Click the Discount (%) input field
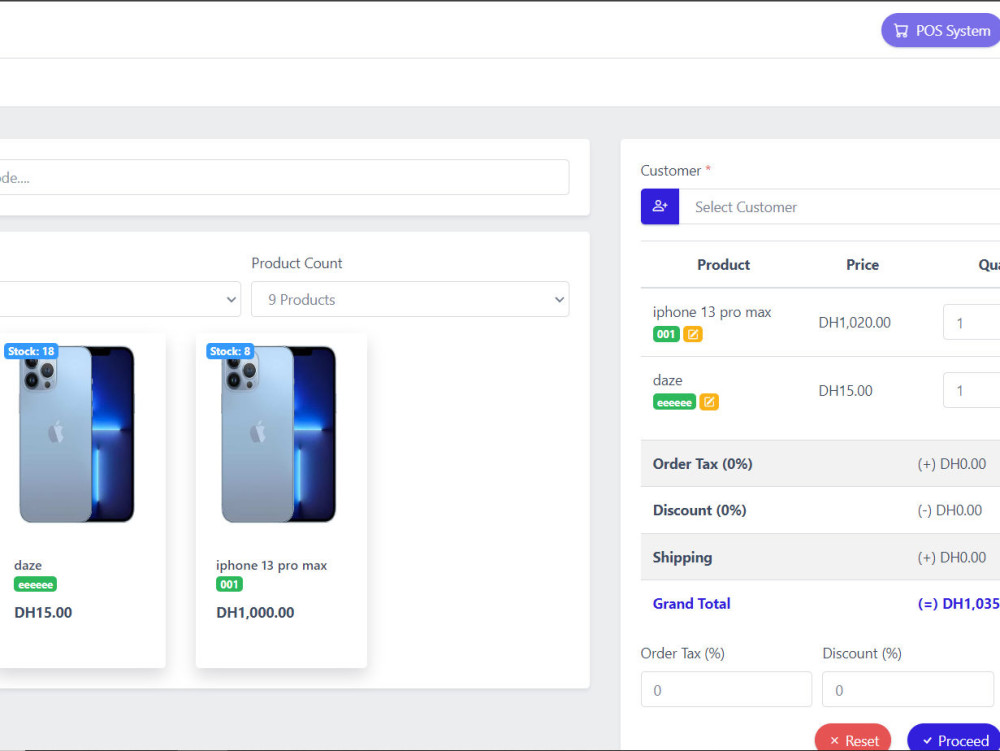Viewport: 1000px width, 751px height. tap(908, 689)
